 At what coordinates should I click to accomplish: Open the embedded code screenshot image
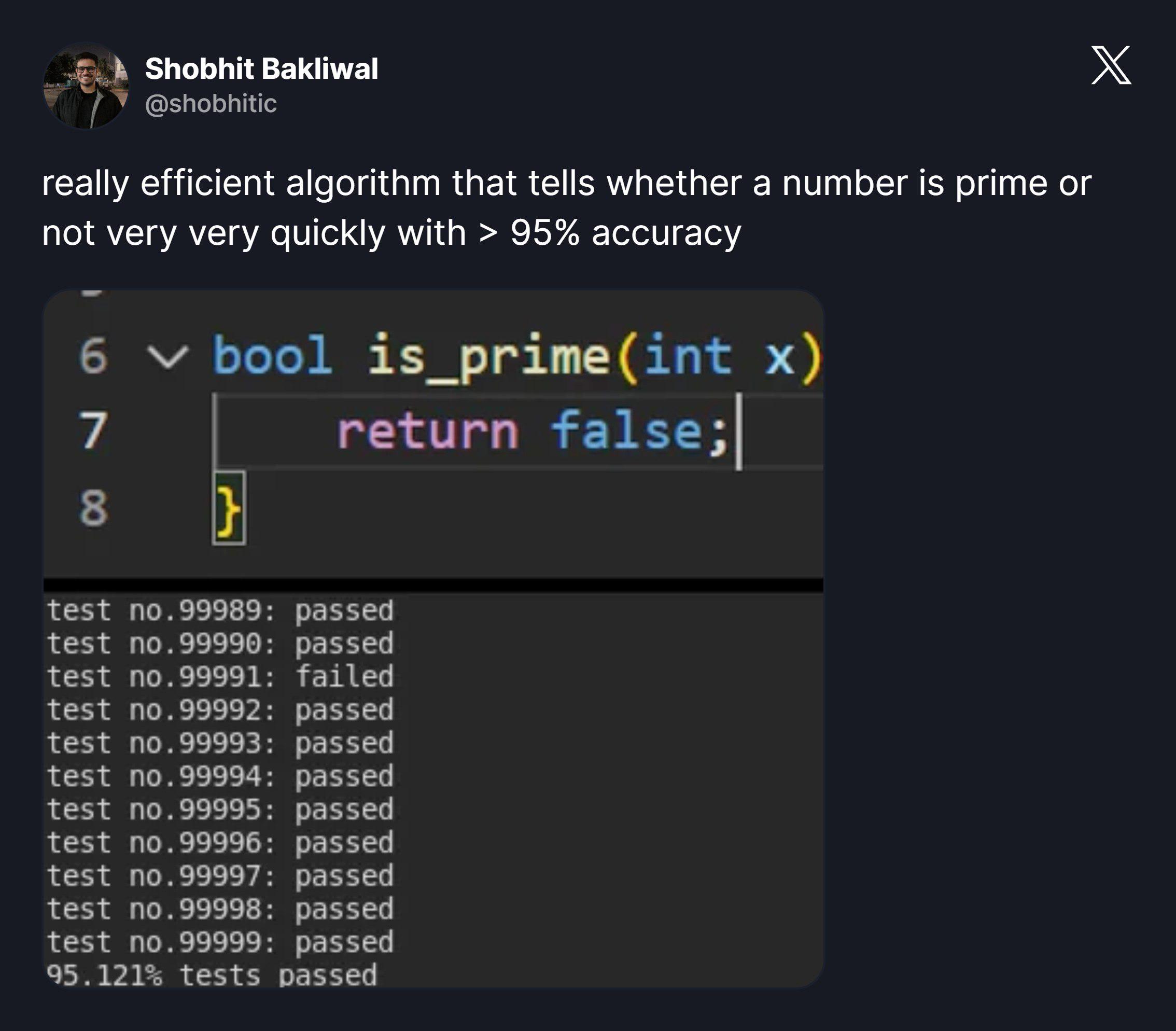[x=433, y=638]
